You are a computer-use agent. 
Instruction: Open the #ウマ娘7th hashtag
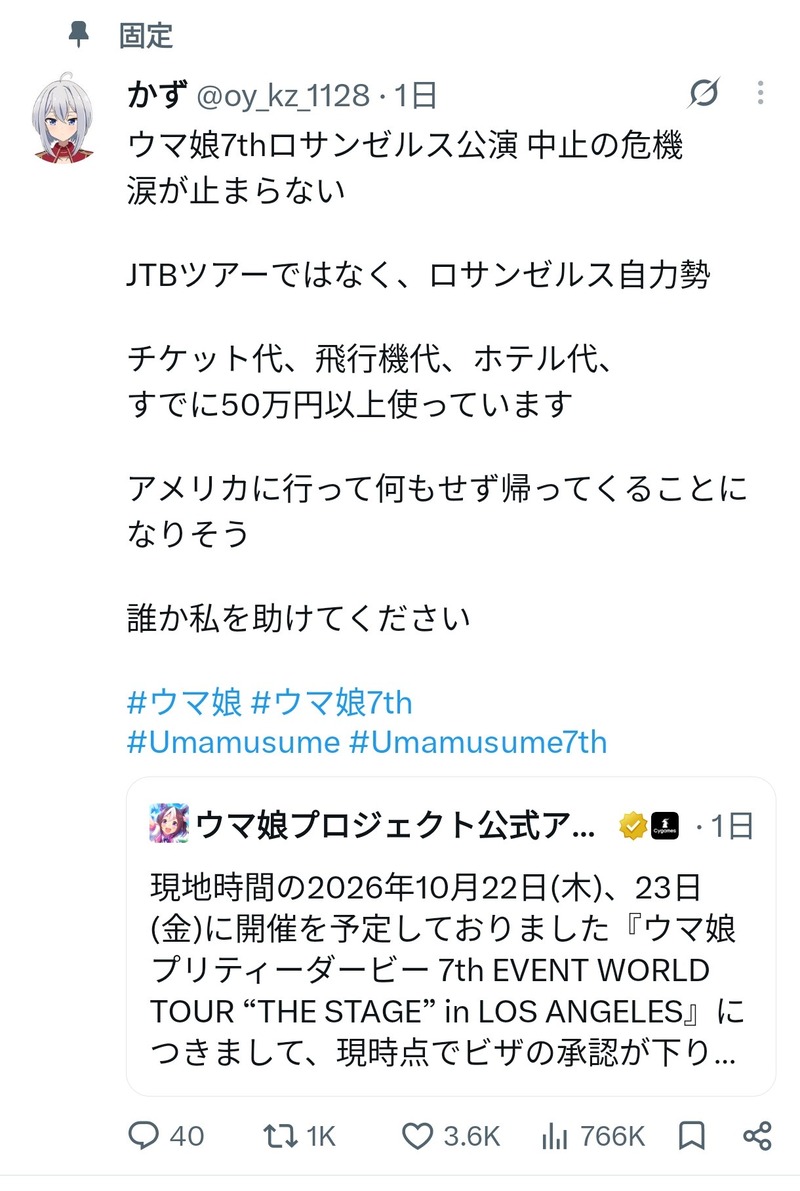coord(331,703)
